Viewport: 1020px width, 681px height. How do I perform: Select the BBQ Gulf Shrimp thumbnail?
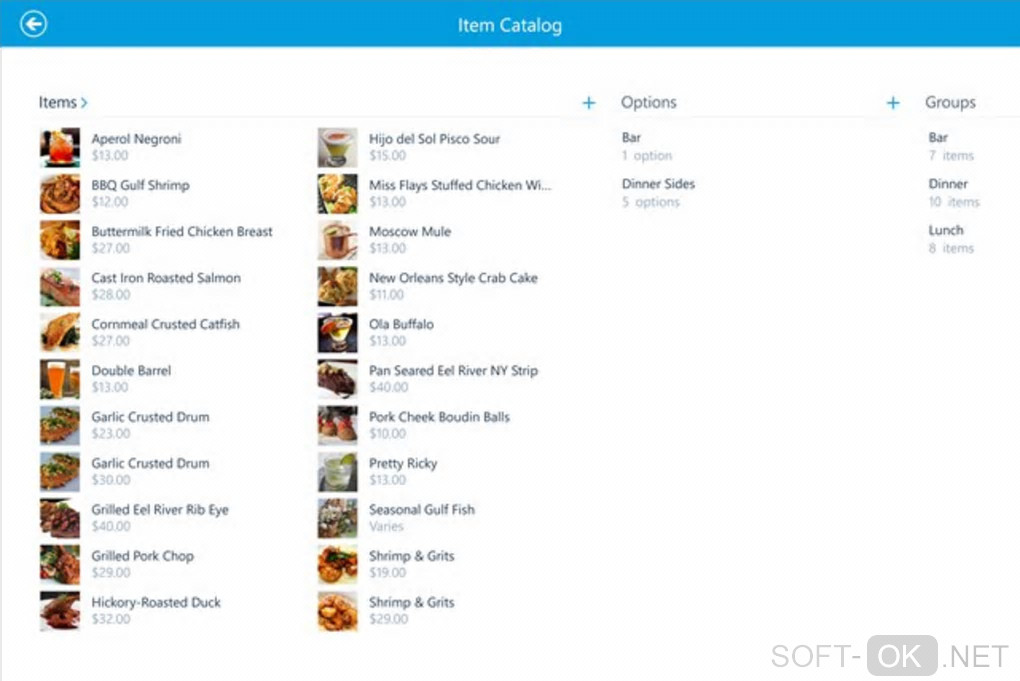(60, 193)
